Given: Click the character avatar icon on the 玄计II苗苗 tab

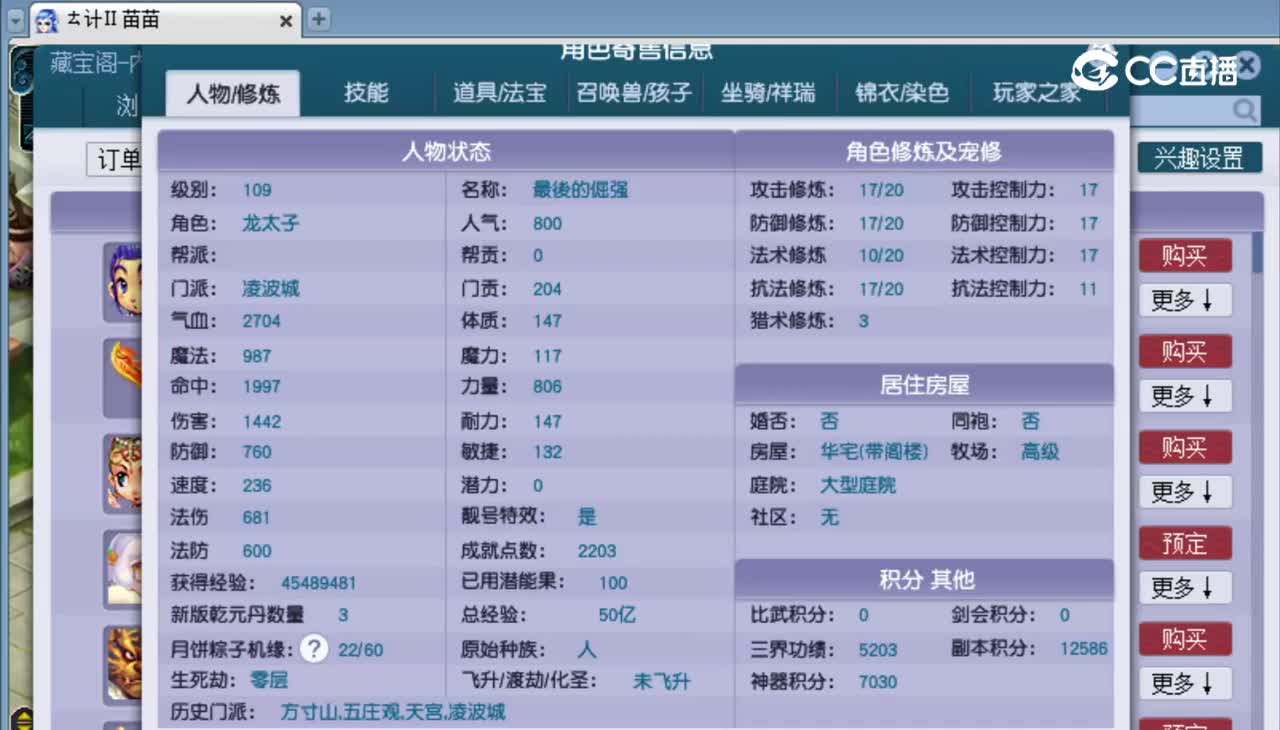Looking at the screenshot, I should pyautogui.click(x=46, y=20).
